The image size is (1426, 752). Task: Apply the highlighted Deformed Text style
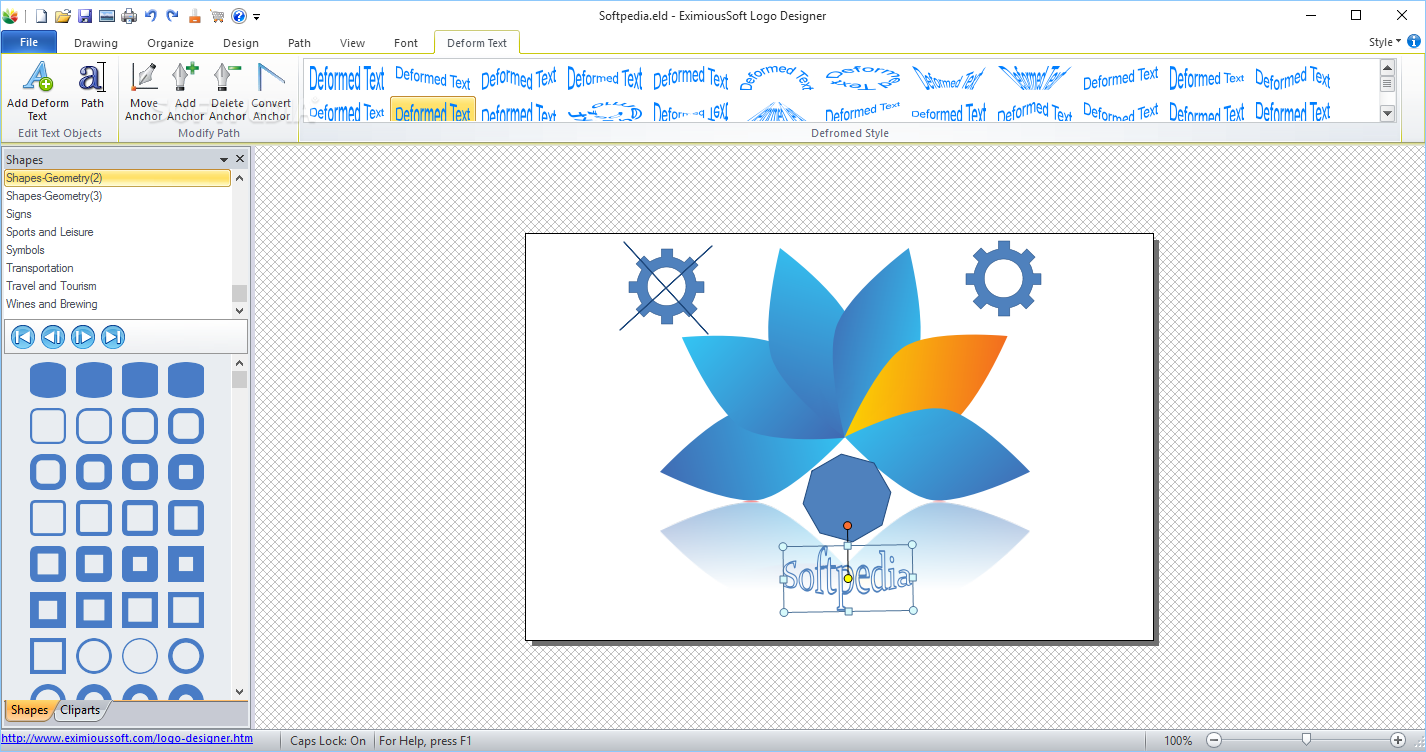click(x=432, y=110)
